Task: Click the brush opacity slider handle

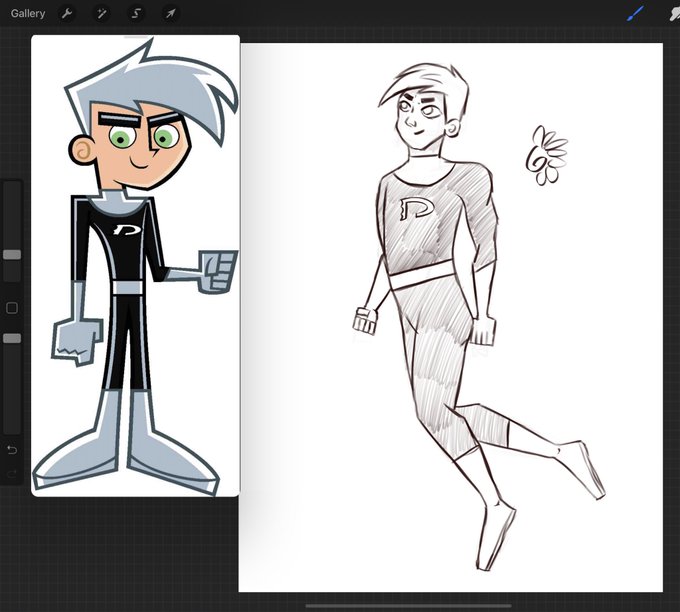Action: point(12,338)
